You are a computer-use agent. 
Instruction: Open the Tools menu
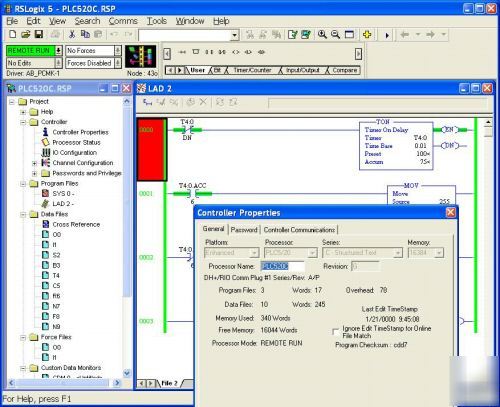tap(157, 21)
